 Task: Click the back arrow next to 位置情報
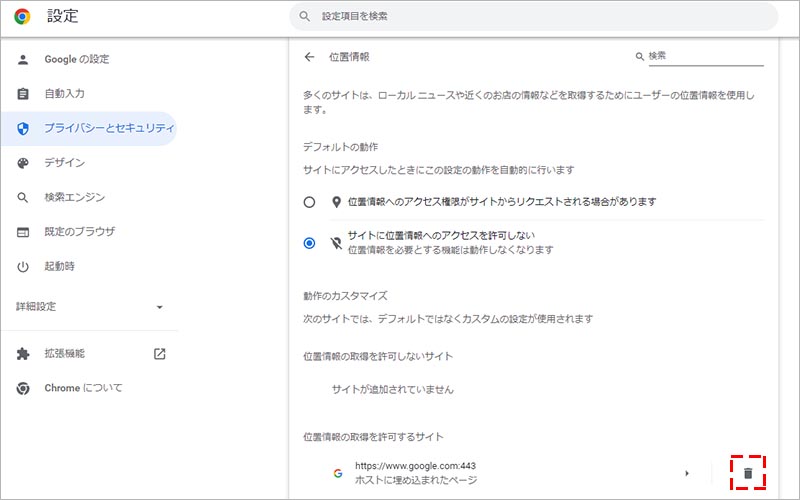coord(310,57)
